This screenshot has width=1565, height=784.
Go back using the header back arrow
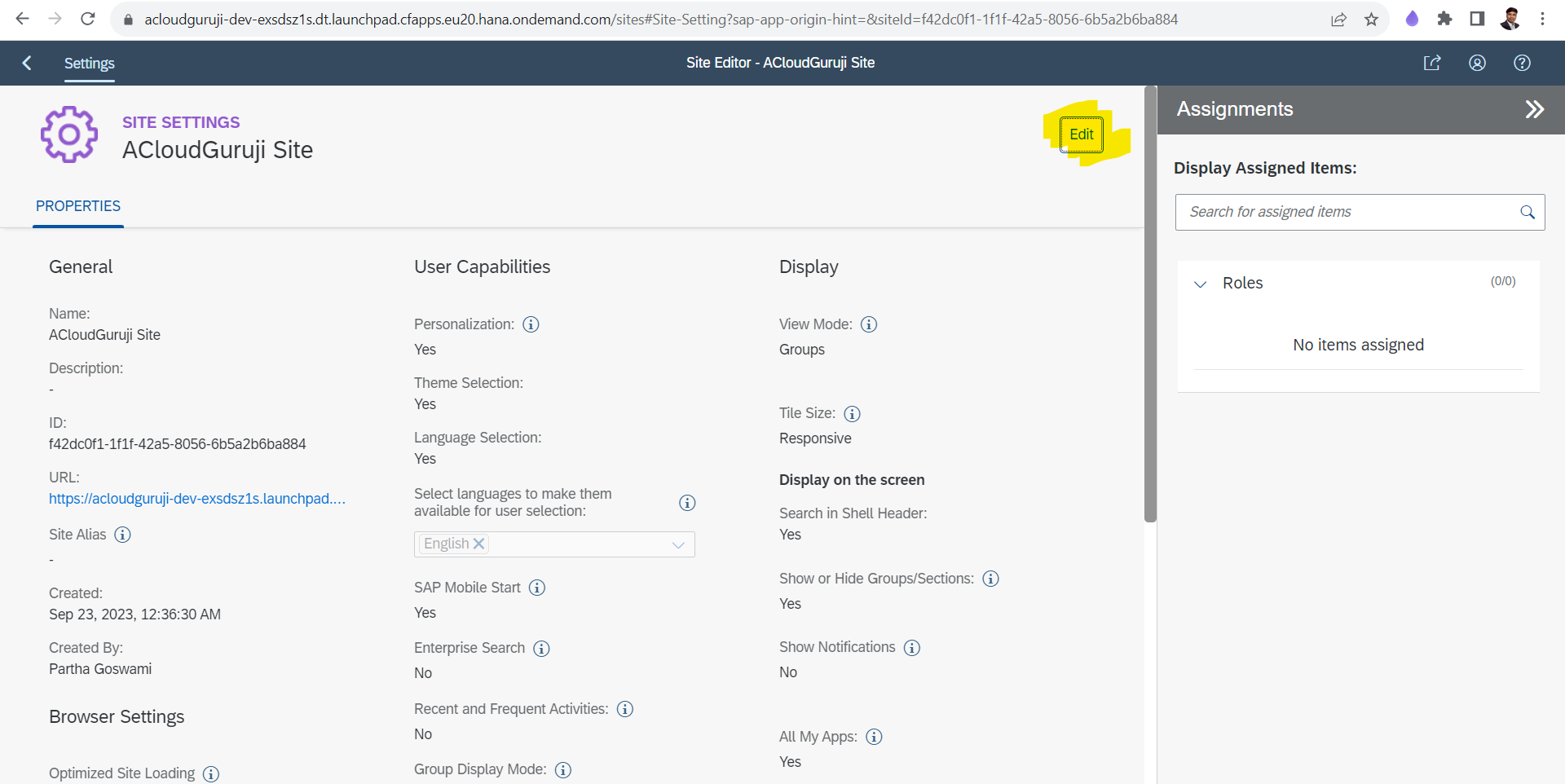tap(27, 63)
